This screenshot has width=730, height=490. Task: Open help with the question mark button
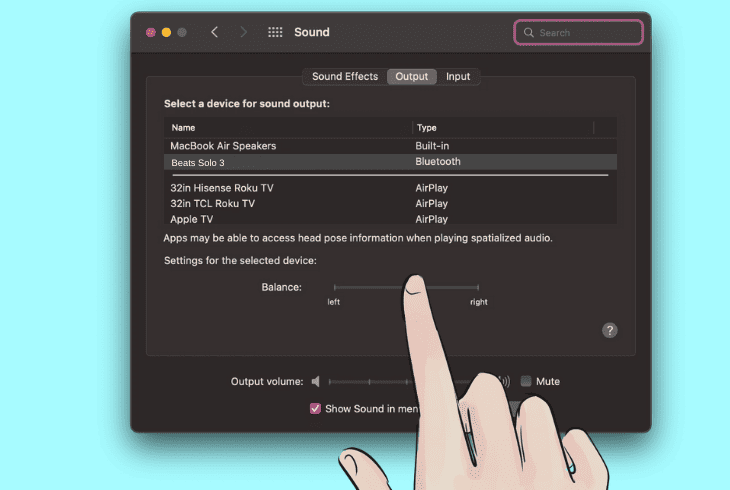point(609,330)
